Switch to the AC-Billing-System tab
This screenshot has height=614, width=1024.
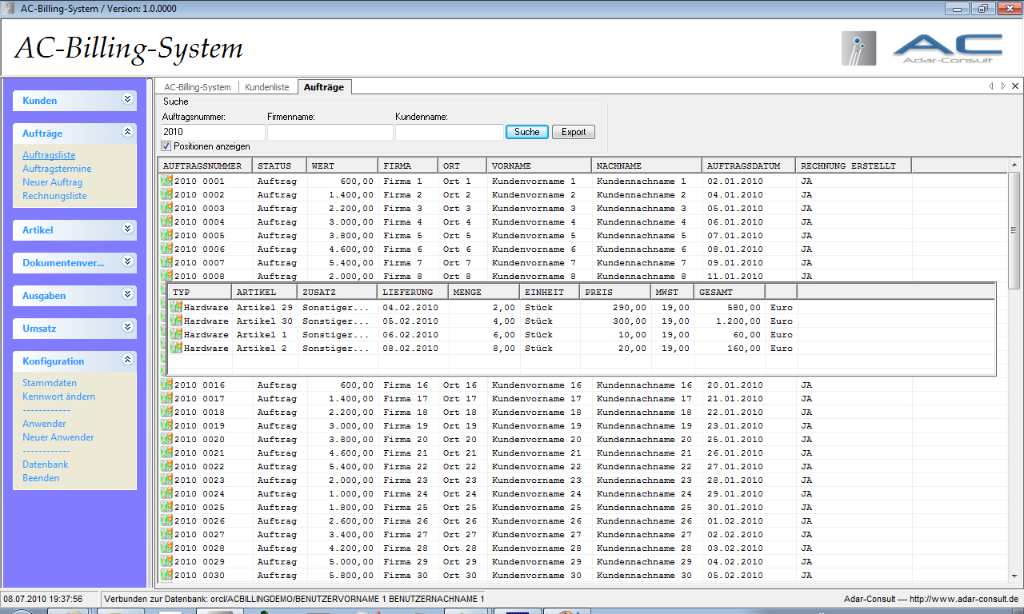click(x=197, y=87)
